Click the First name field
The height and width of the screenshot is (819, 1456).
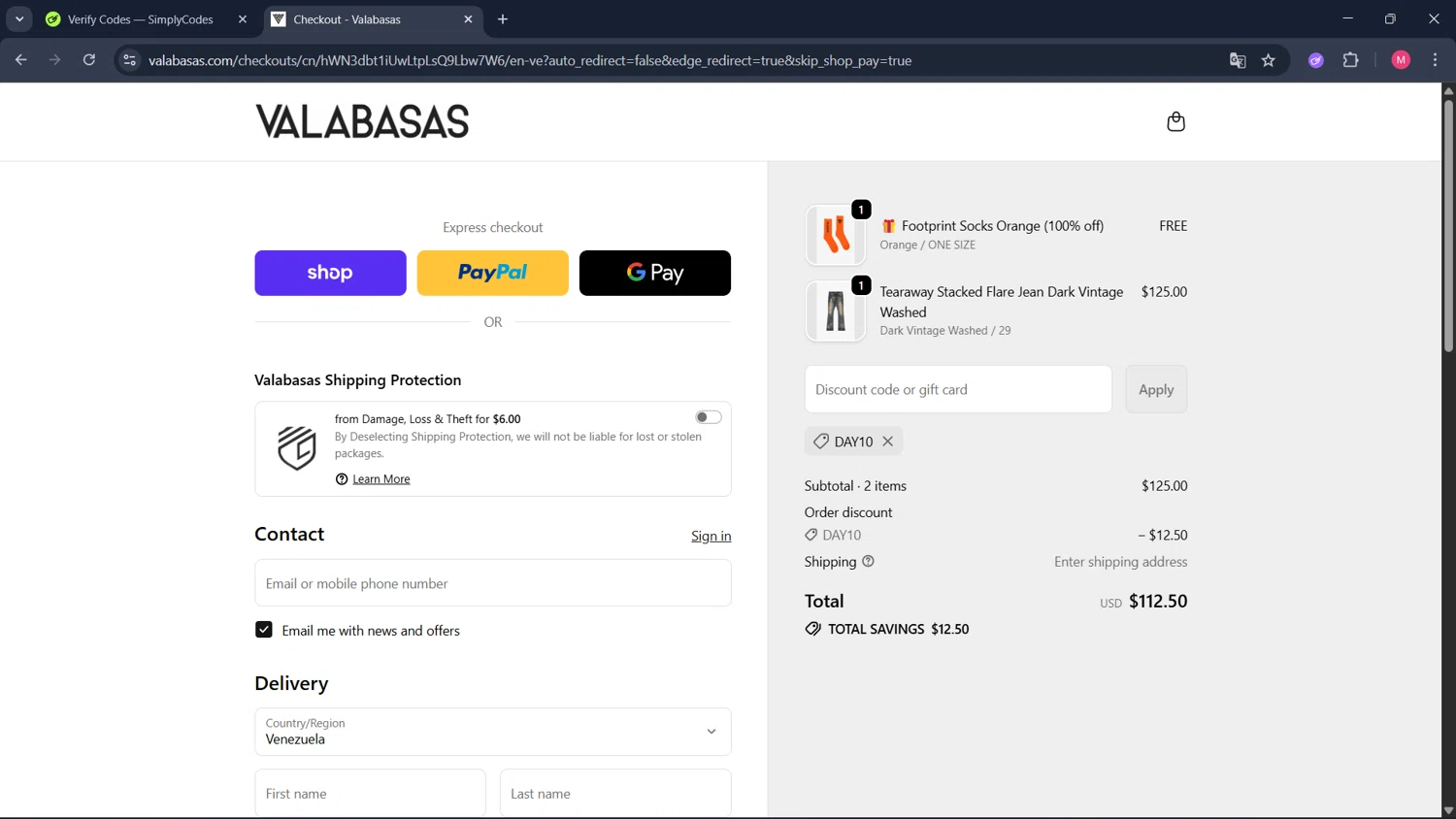(x=370, y=793)
